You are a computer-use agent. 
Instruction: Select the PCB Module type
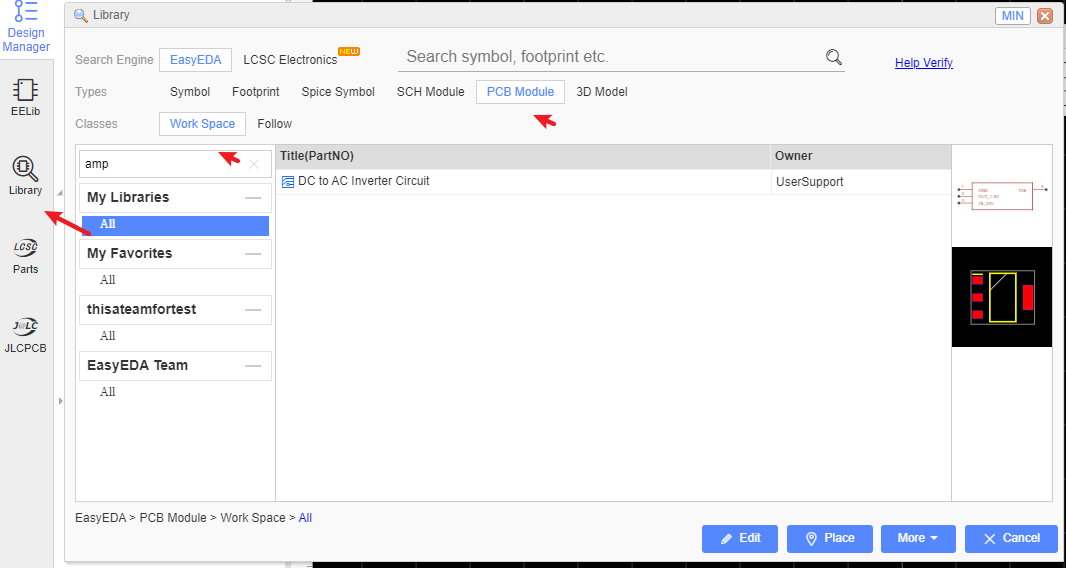[520, 92]
